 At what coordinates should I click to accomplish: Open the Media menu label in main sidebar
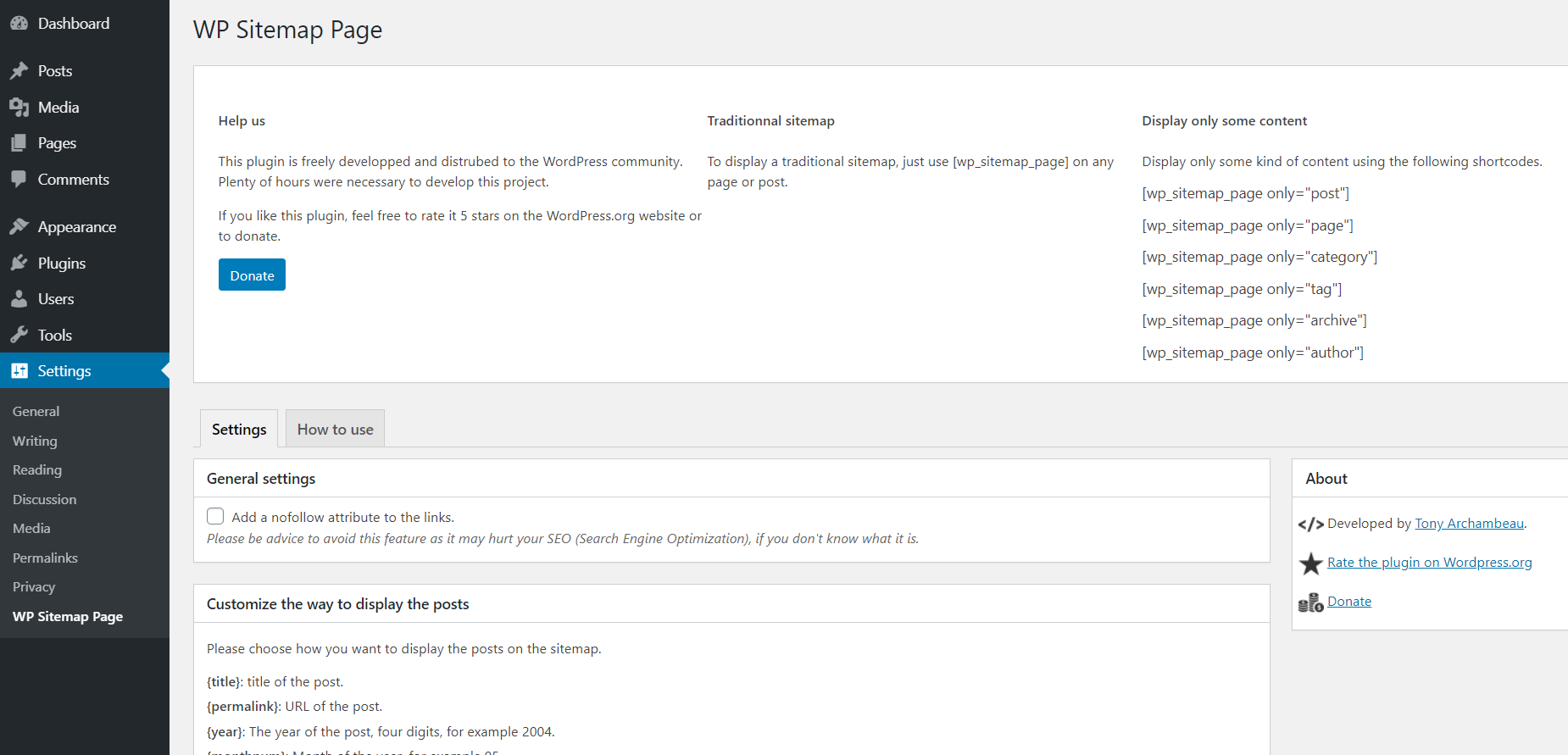pyautogui.click(x=58, y=108)
